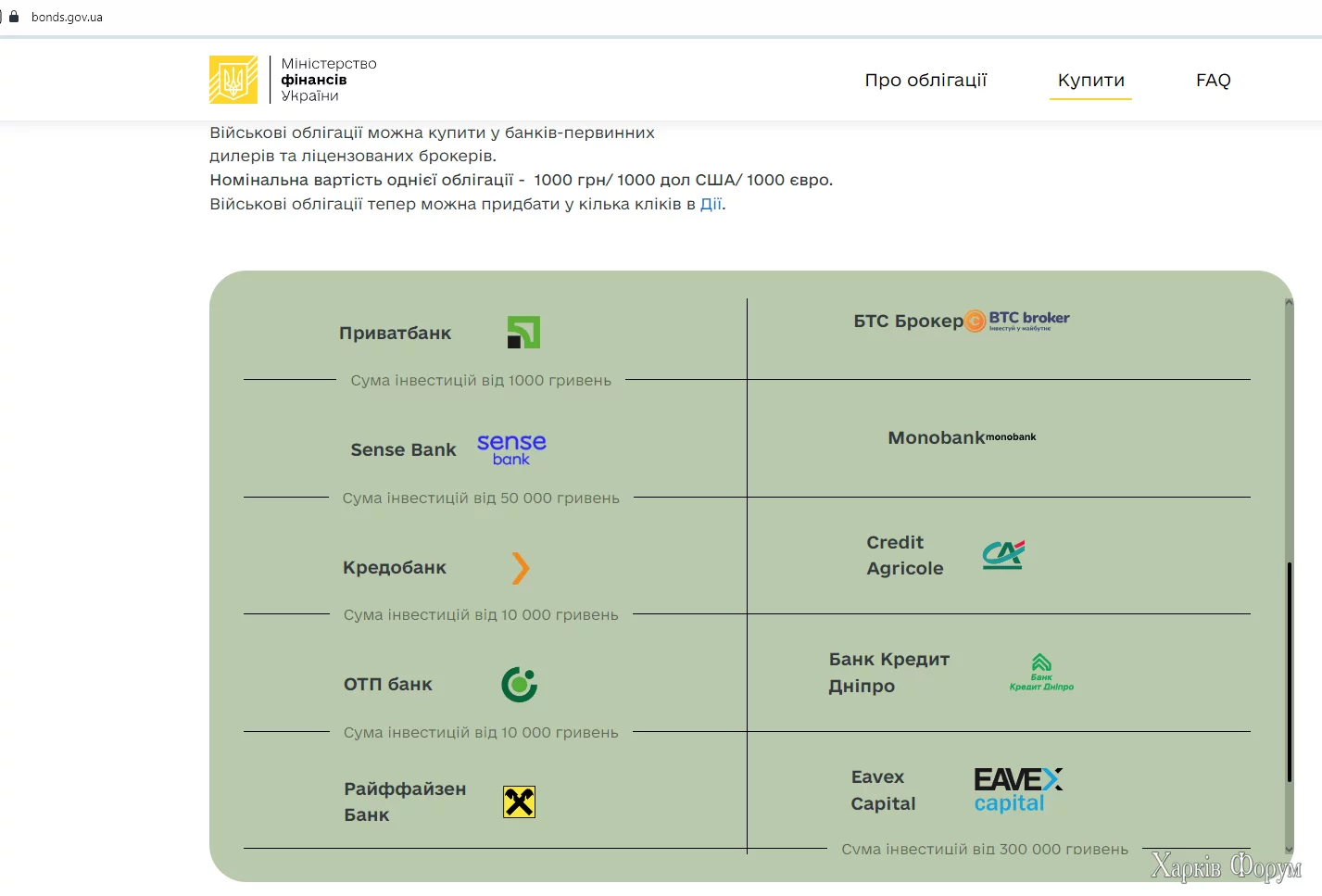Select the БТС Брокер name
The image size is (1322, 896).
tap(908, 322)
